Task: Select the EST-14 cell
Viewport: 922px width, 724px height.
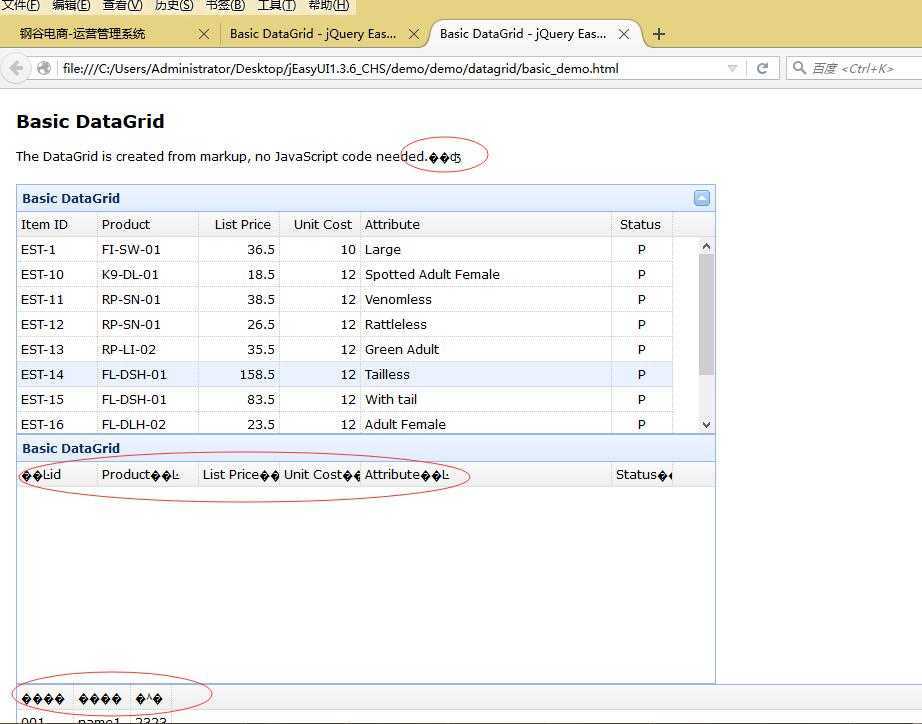Action: tap(57, 374)
